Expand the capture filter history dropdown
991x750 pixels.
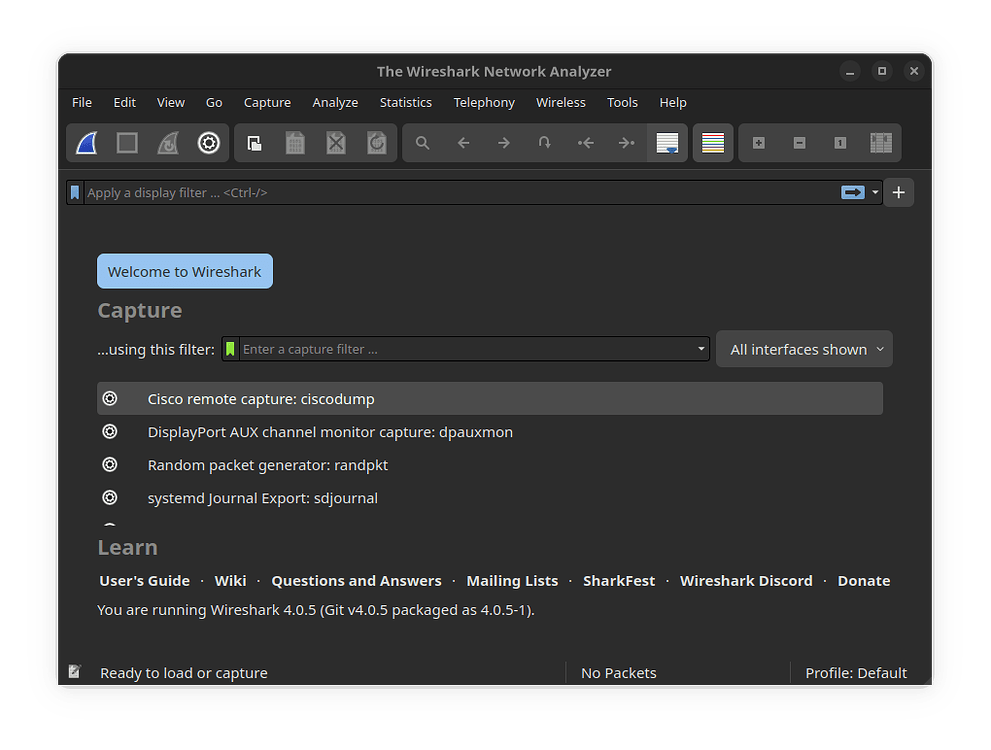[700, 348]
